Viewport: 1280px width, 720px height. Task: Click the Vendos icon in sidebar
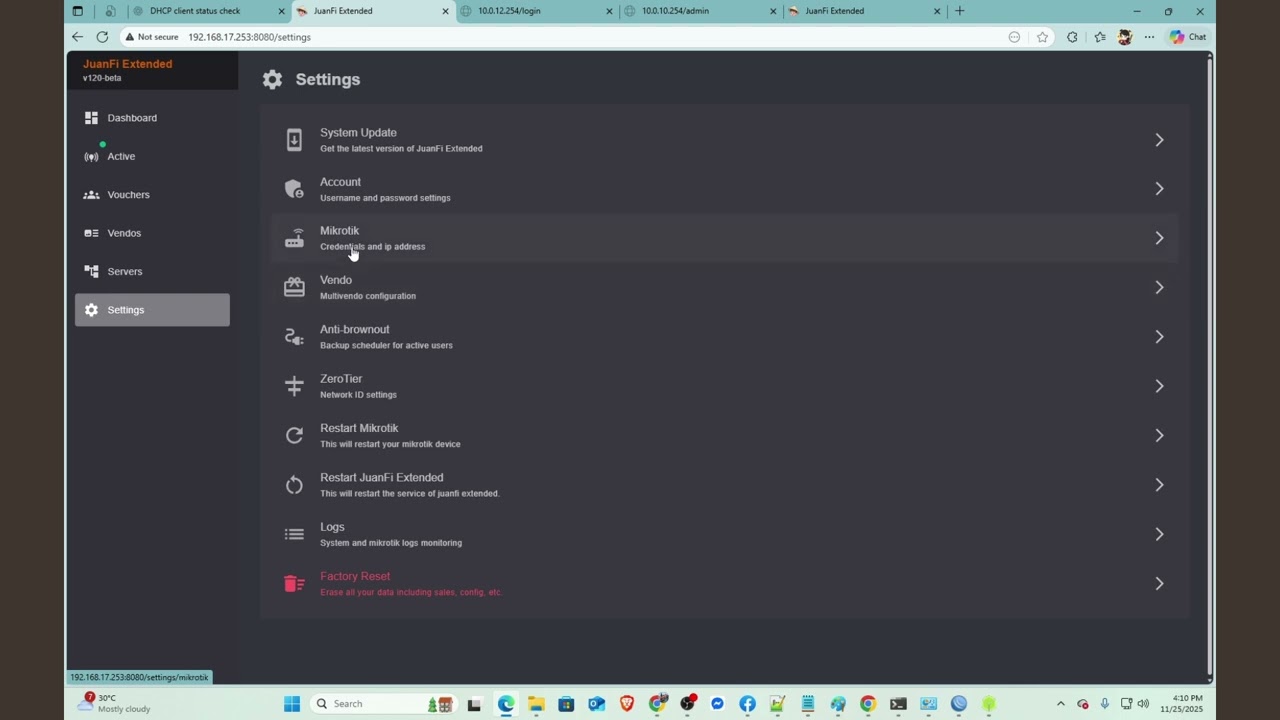pyautogui.click(x=91, y=233)
